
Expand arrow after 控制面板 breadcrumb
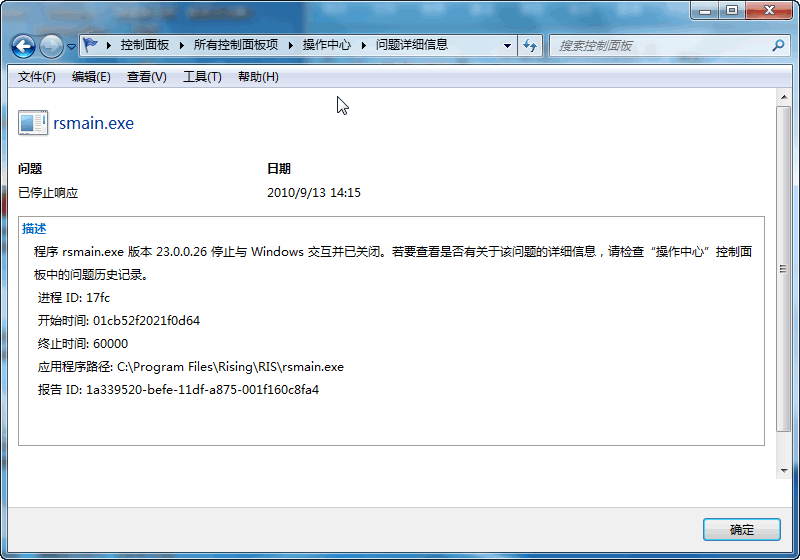181,45
